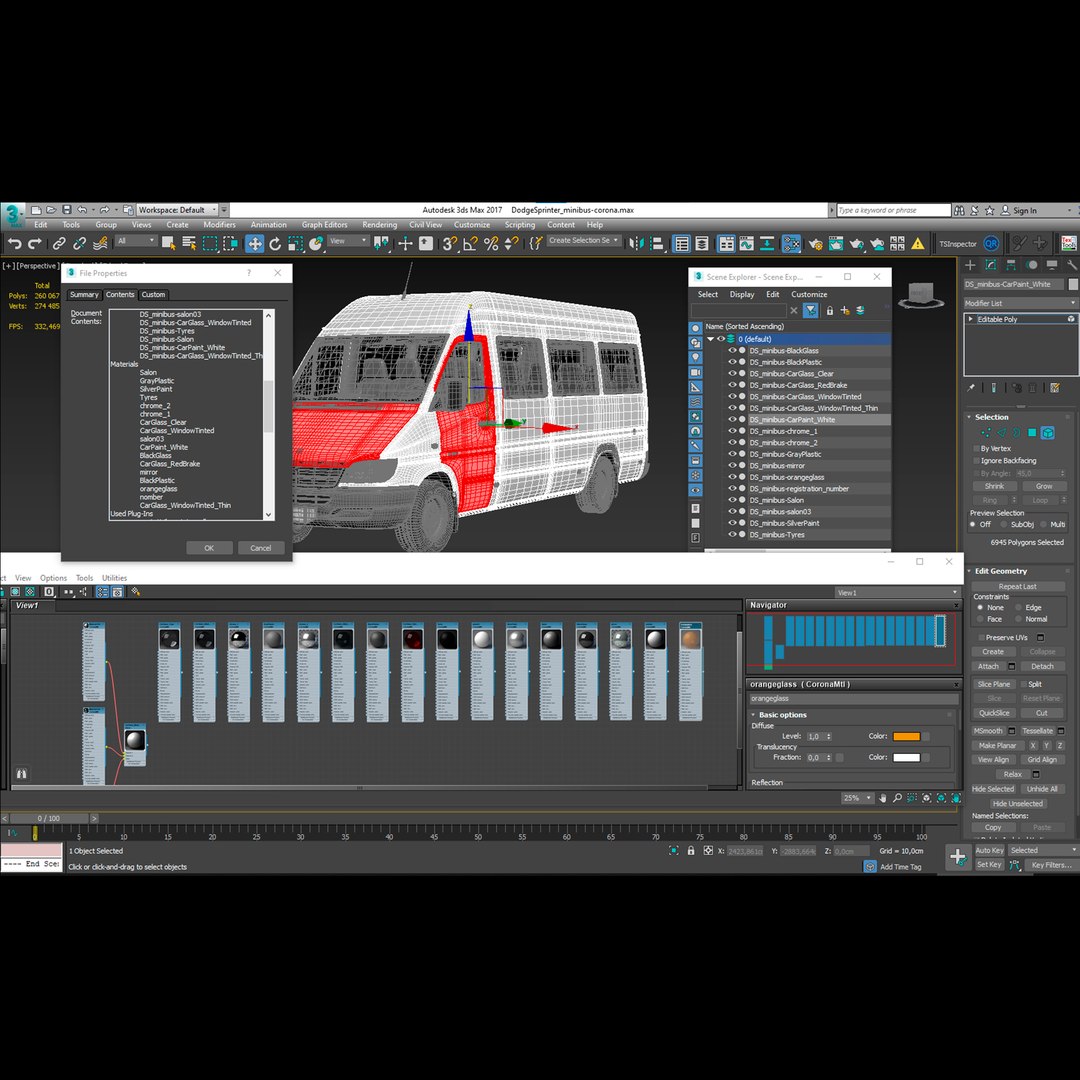The width and height of the screenshot is (1080, 1080).
Task: Open the Modifier List dropdown
Action: pos(1019,303)
